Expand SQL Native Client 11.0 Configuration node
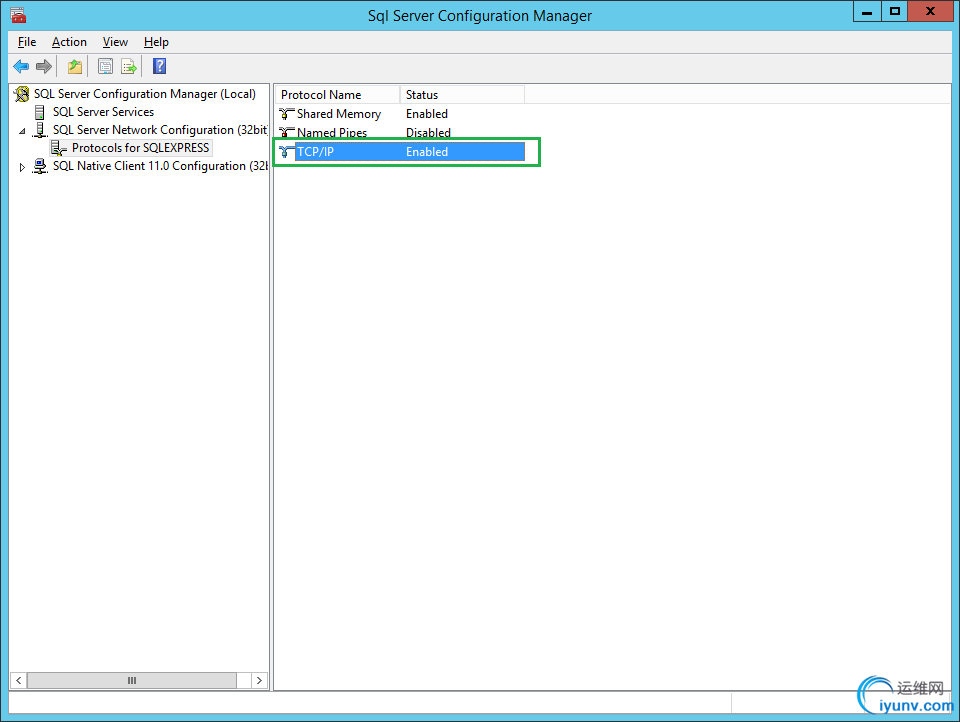This screenshot has height=722, width=960. coord(22,167)
